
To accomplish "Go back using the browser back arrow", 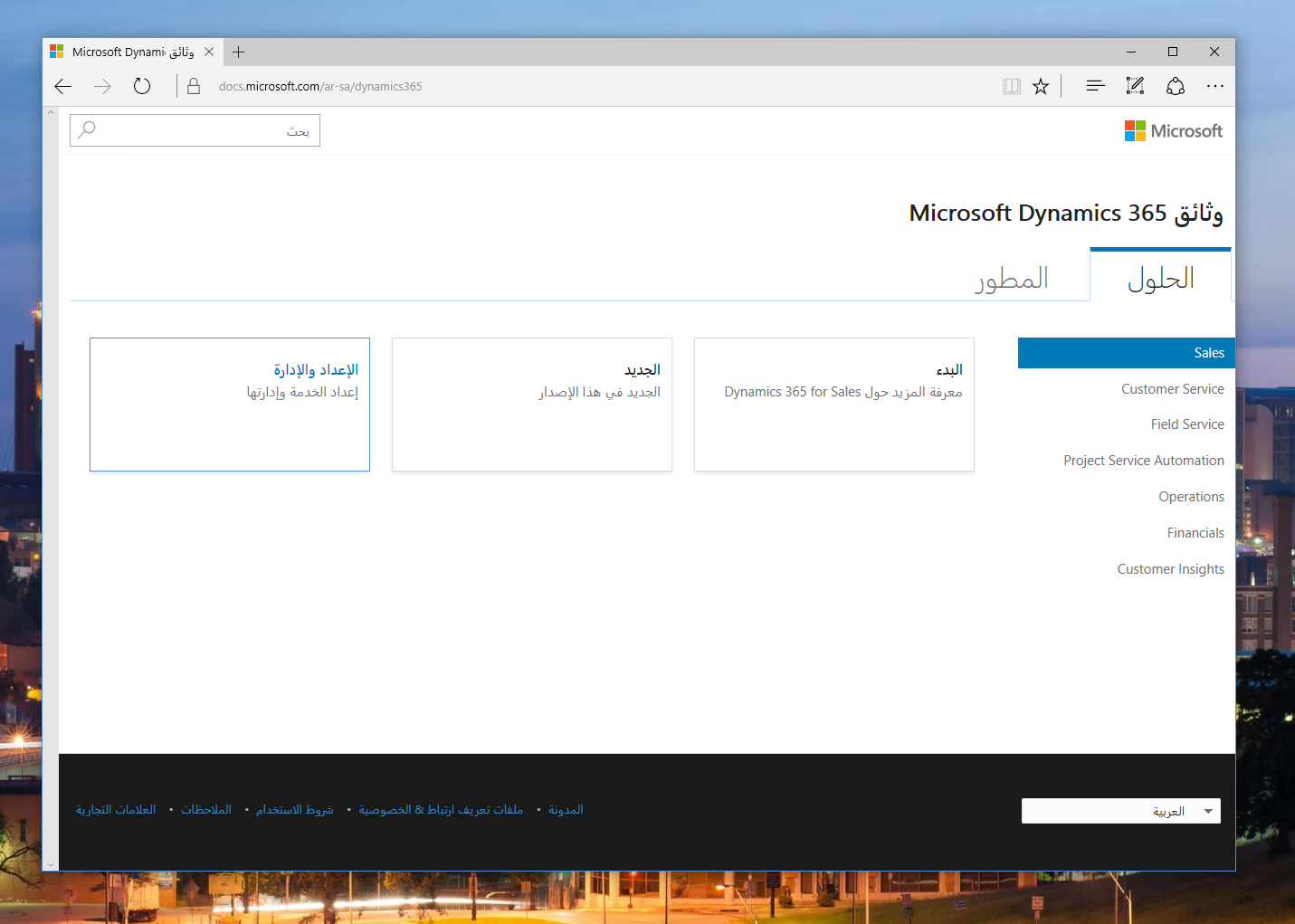I will pyautogui.click(x=63, y=86).
